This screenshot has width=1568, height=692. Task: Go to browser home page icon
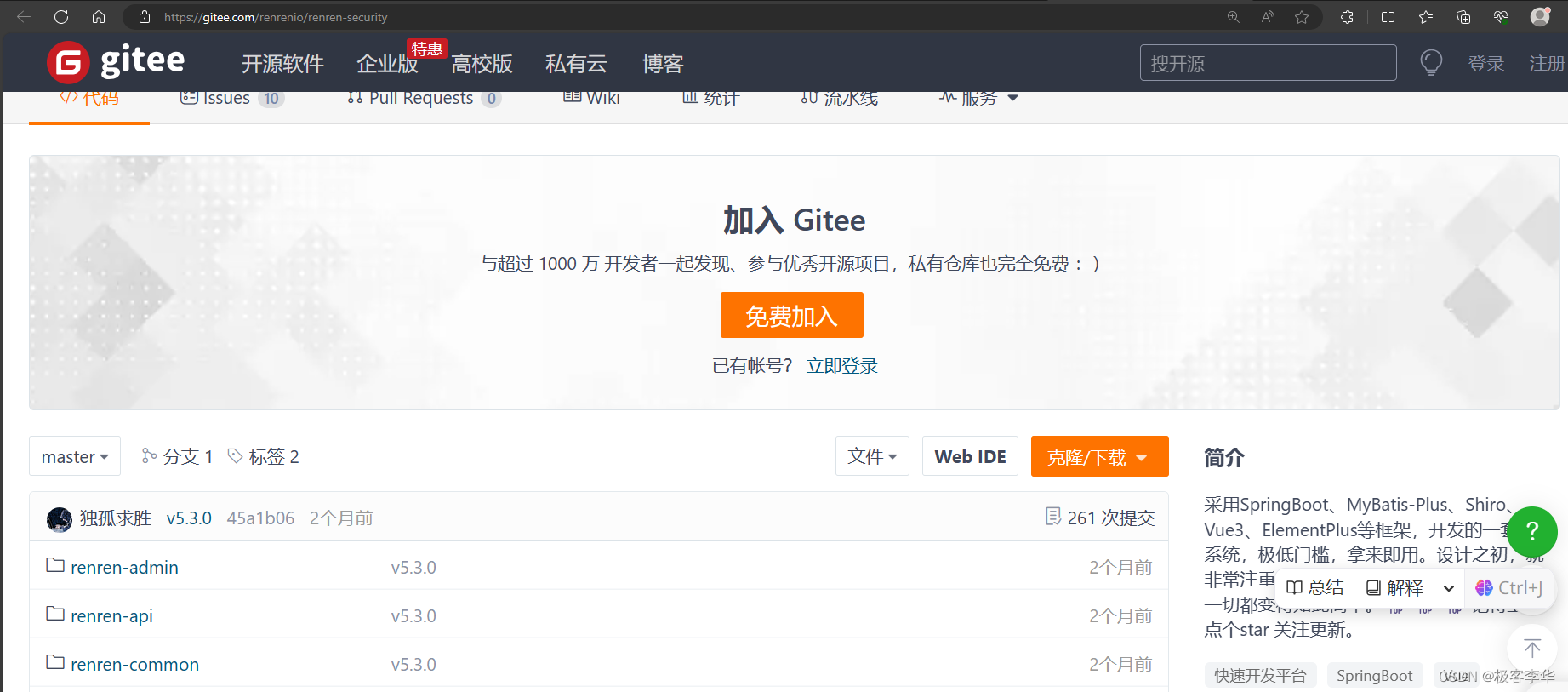pyautogui.click(x=99, y=17)
